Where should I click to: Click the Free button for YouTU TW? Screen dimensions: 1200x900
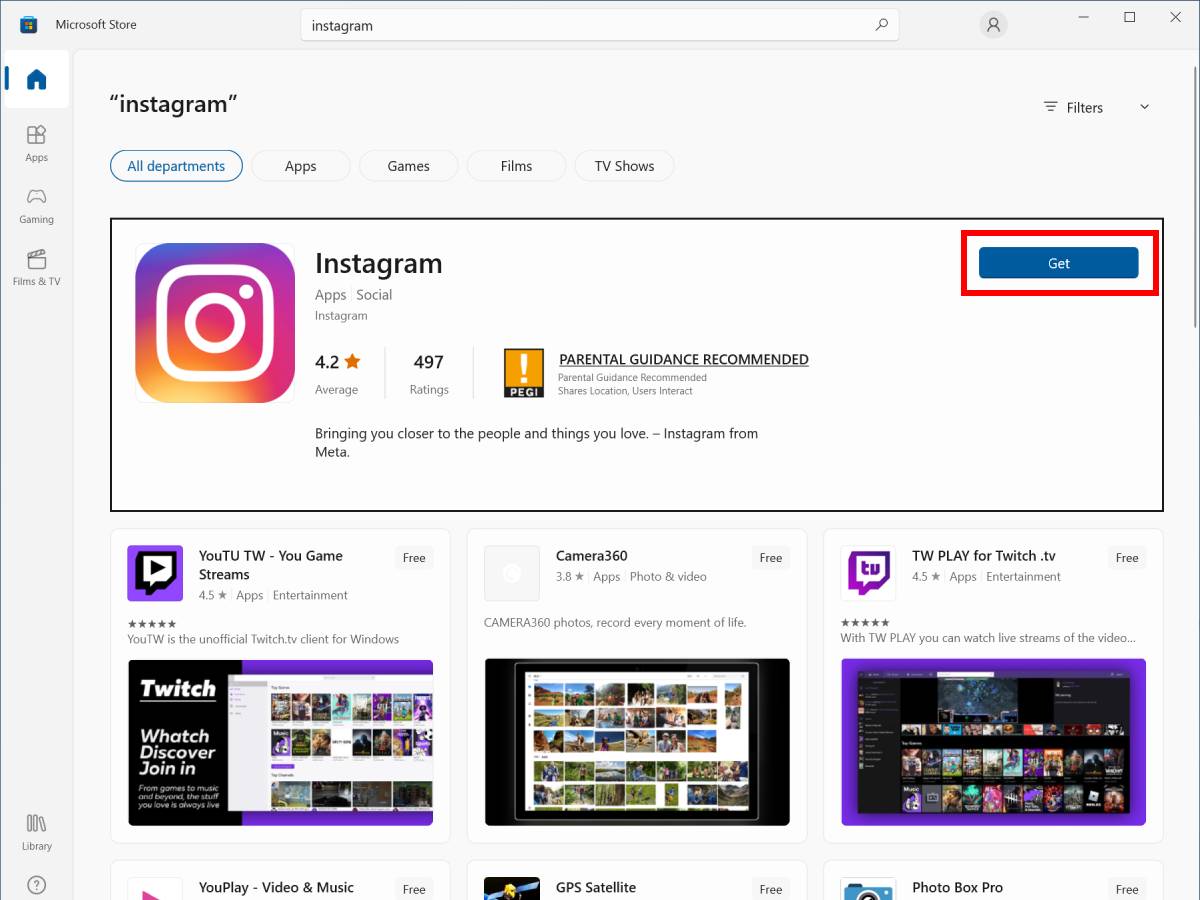click(x=414, y=558)
